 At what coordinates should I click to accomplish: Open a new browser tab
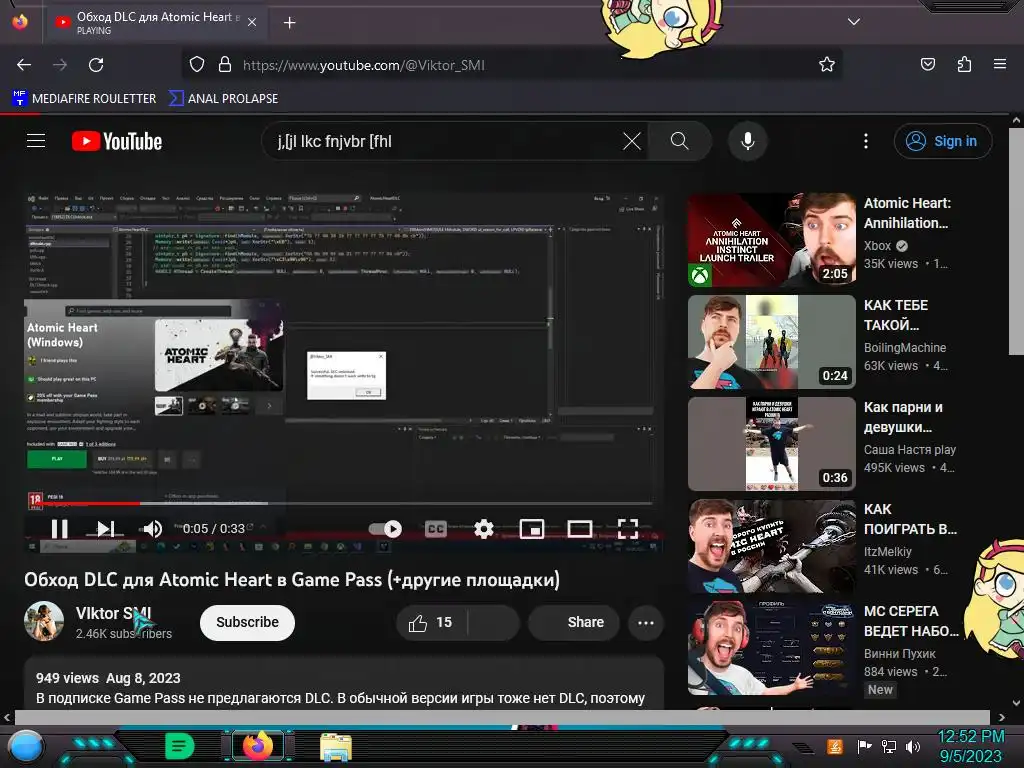289,23
